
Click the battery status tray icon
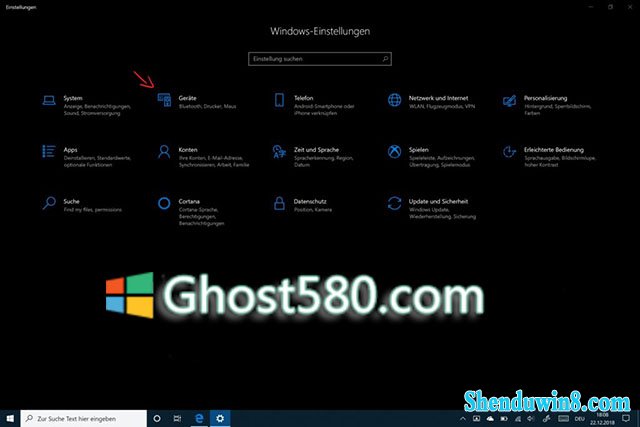[x=504, y=419]
